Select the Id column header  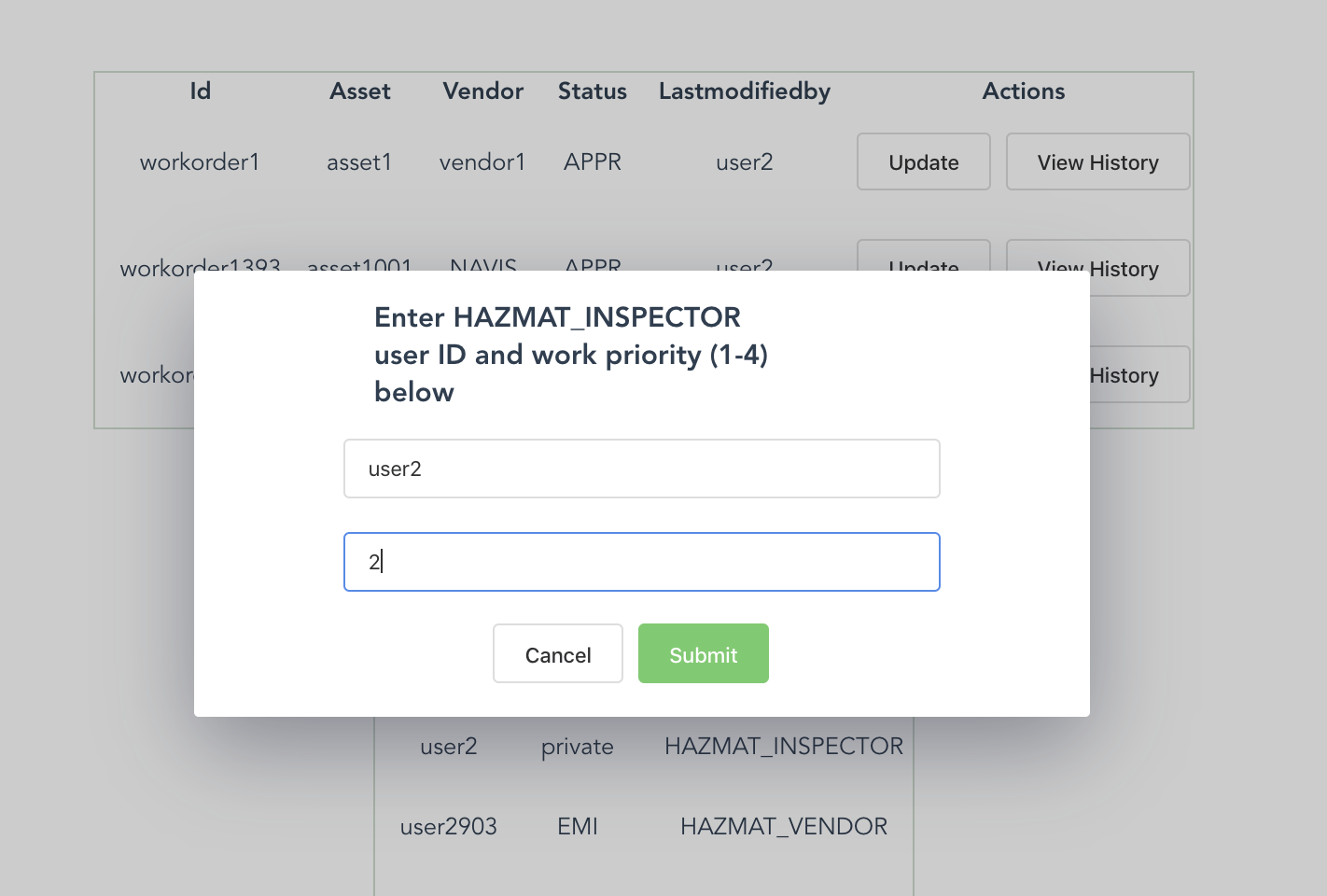tap(201, 91)
